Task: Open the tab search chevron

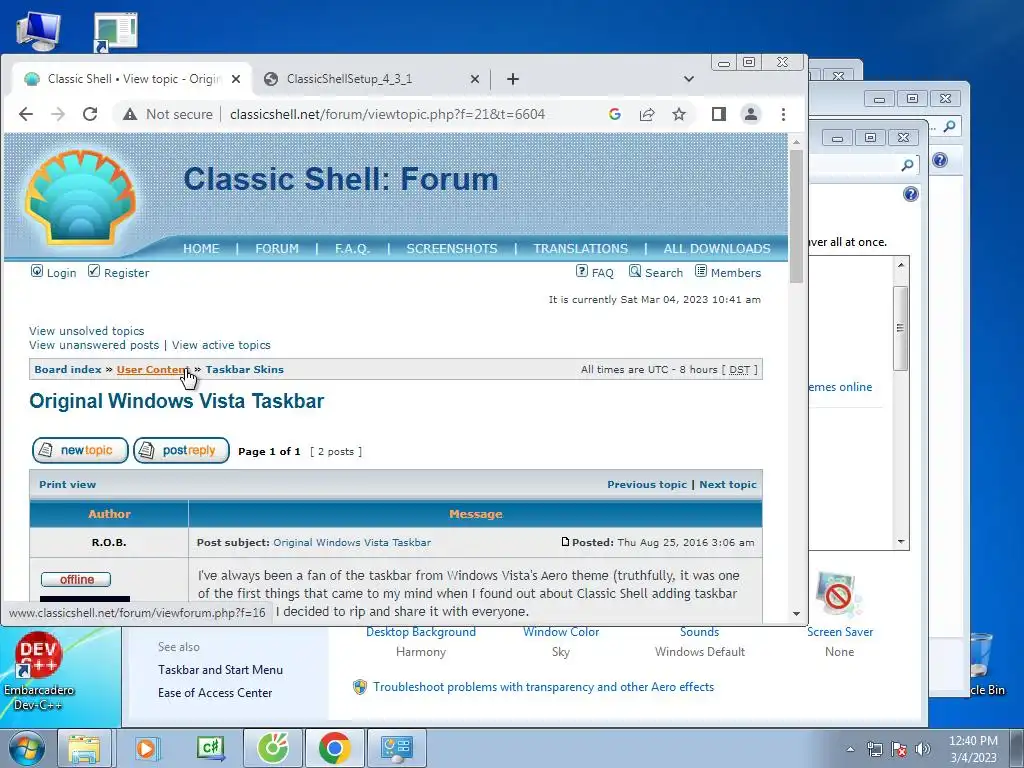Action: (x=688, y=79)
